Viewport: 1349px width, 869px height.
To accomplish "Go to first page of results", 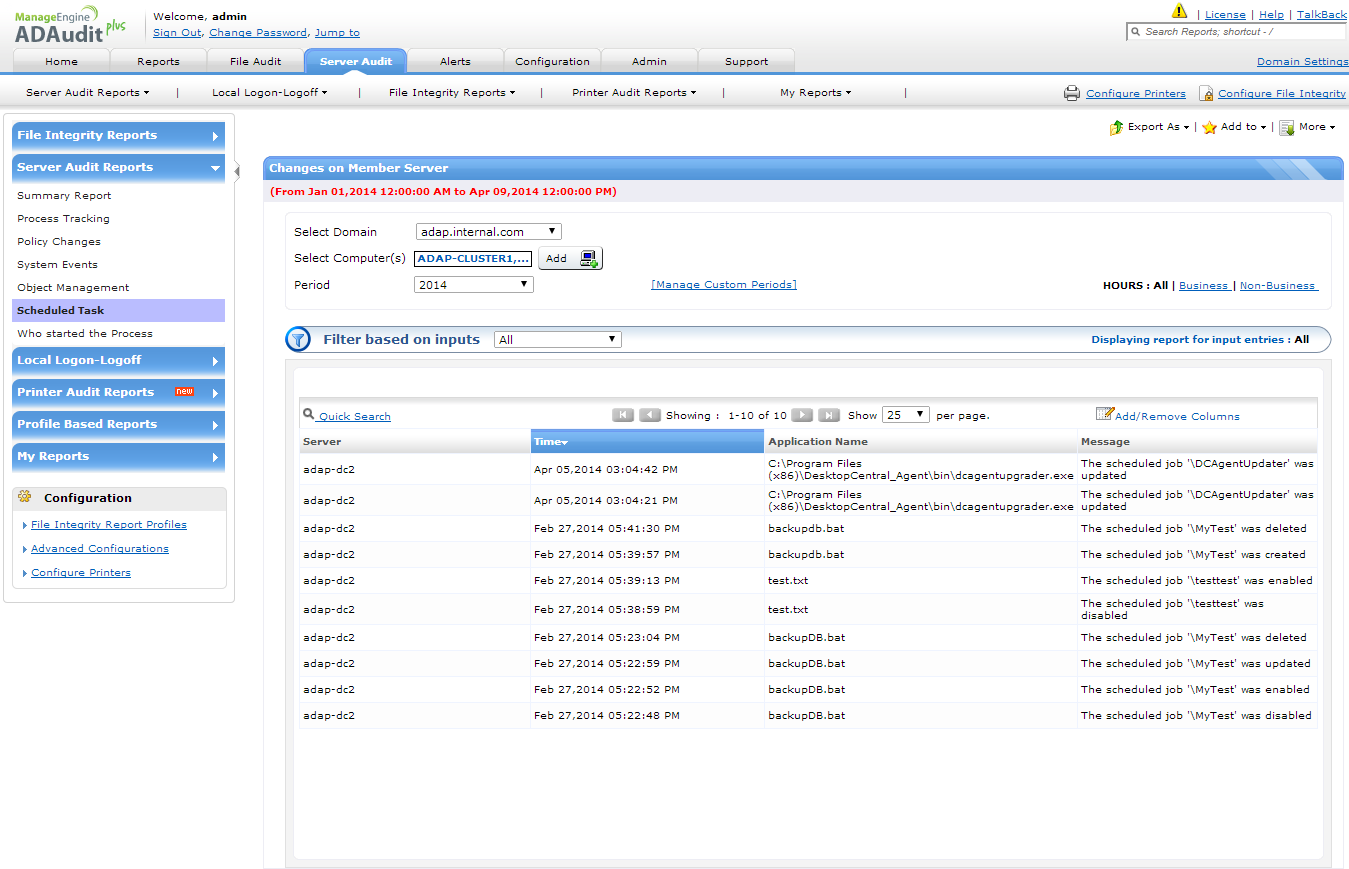I will click(x=623, y=415).
